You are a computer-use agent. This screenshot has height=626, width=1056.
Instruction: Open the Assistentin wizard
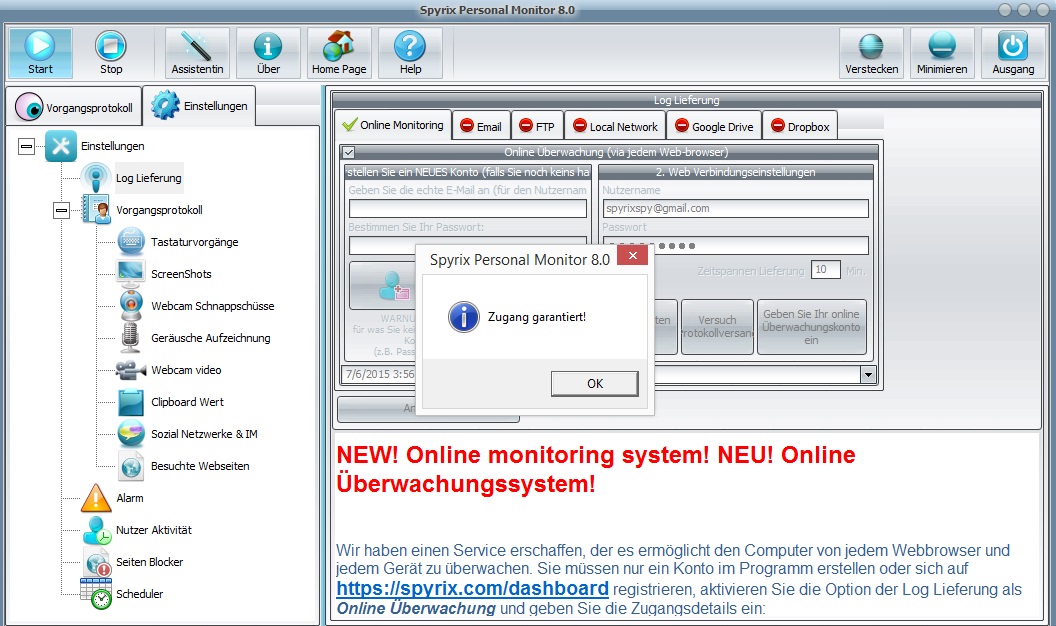[x=197, y=53]
